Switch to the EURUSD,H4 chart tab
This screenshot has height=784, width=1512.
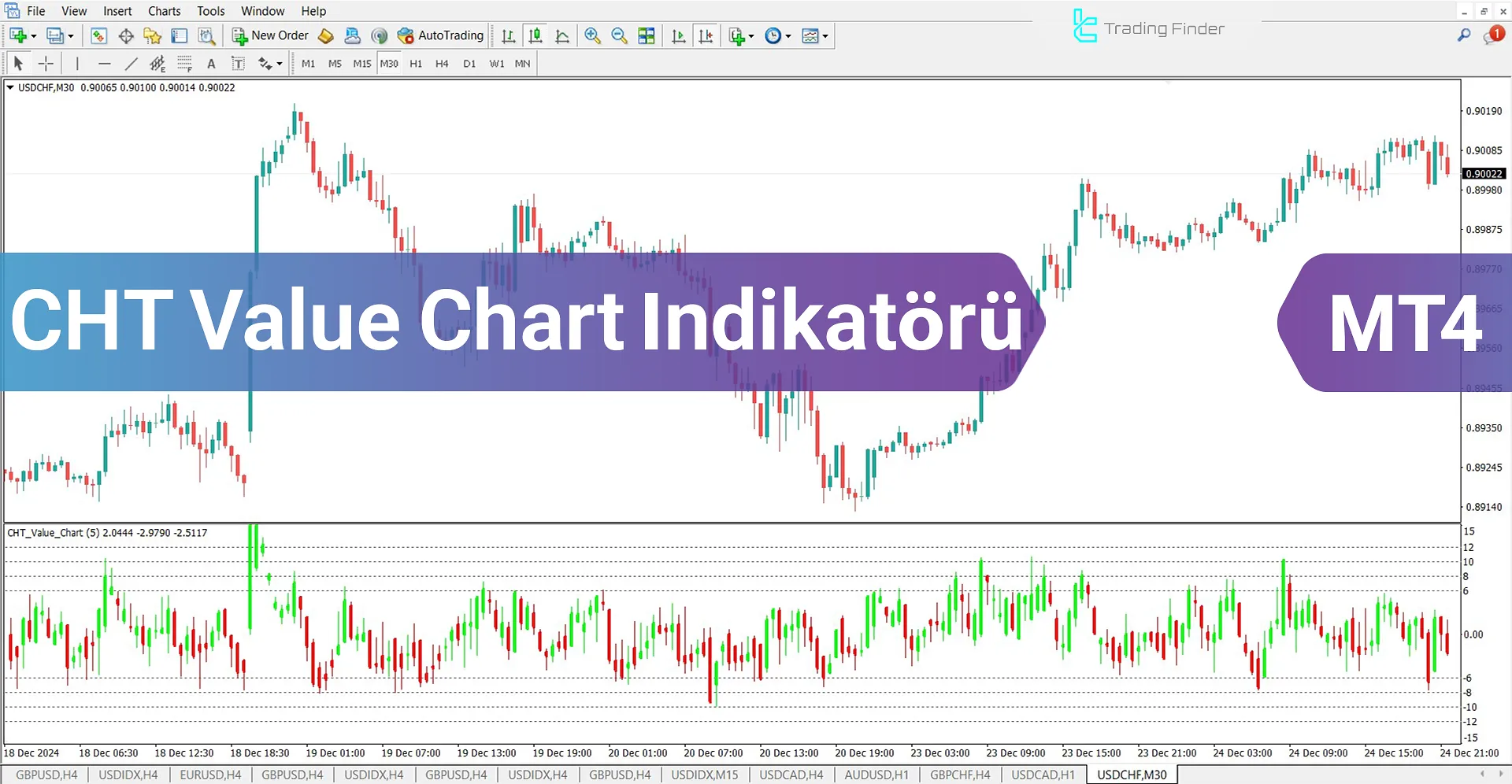(209, 775)
